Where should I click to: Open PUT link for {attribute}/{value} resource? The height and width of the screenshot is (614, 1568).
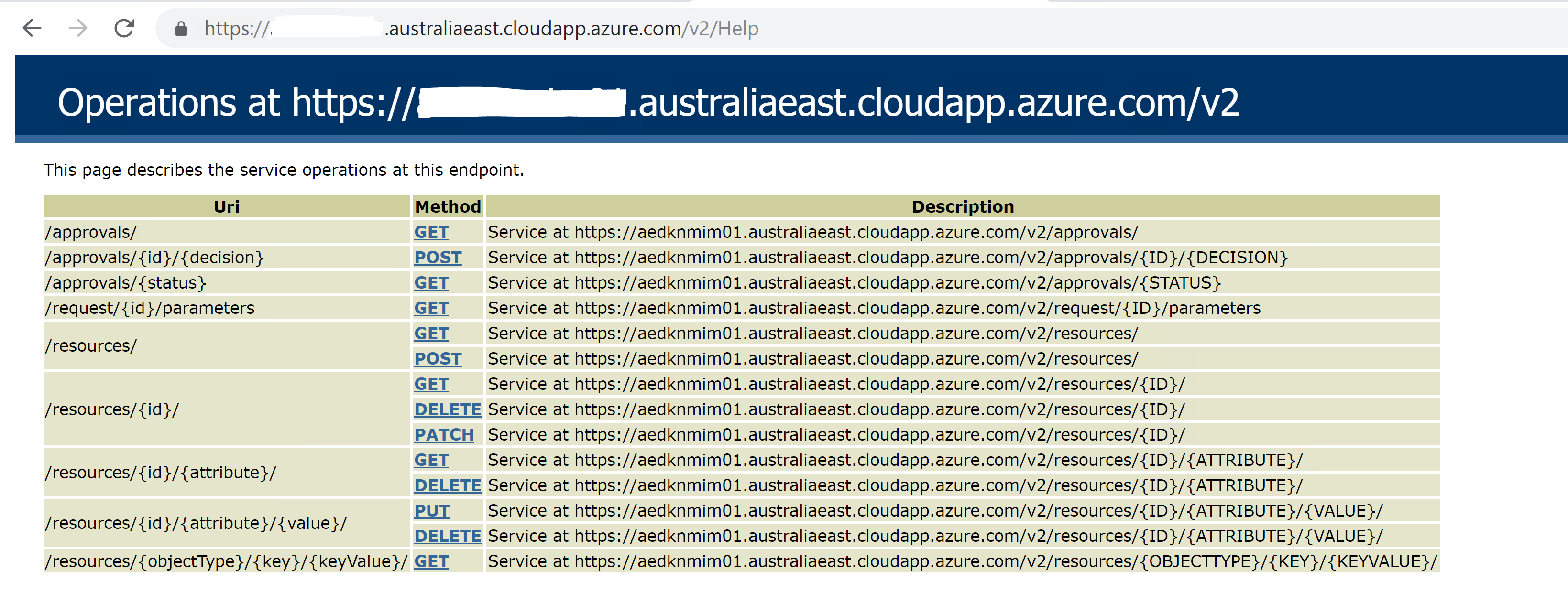coord(431,511)
